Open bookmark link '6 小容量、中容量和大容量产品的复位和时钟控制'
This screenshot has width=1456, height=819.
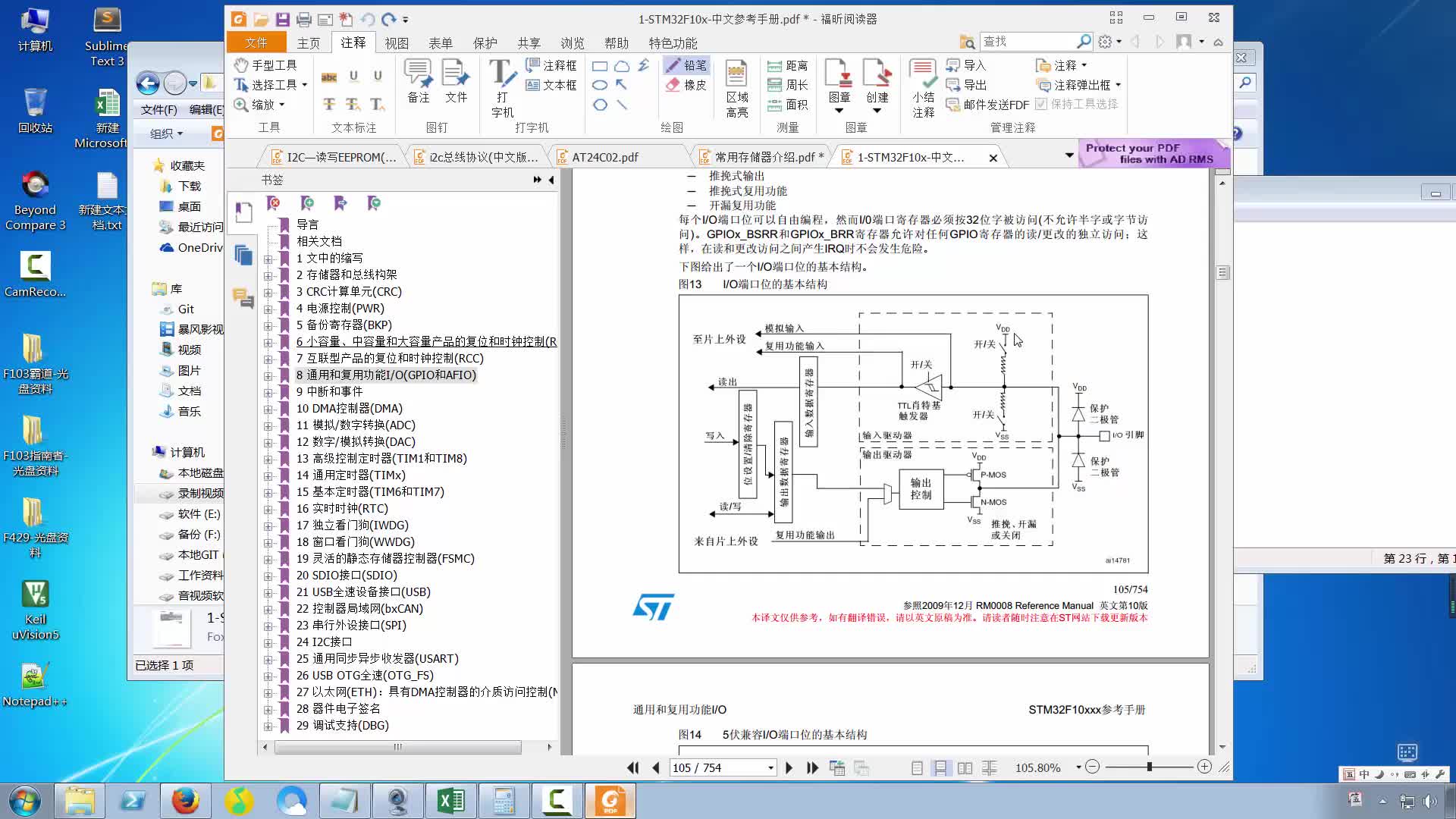click(426, 341)
